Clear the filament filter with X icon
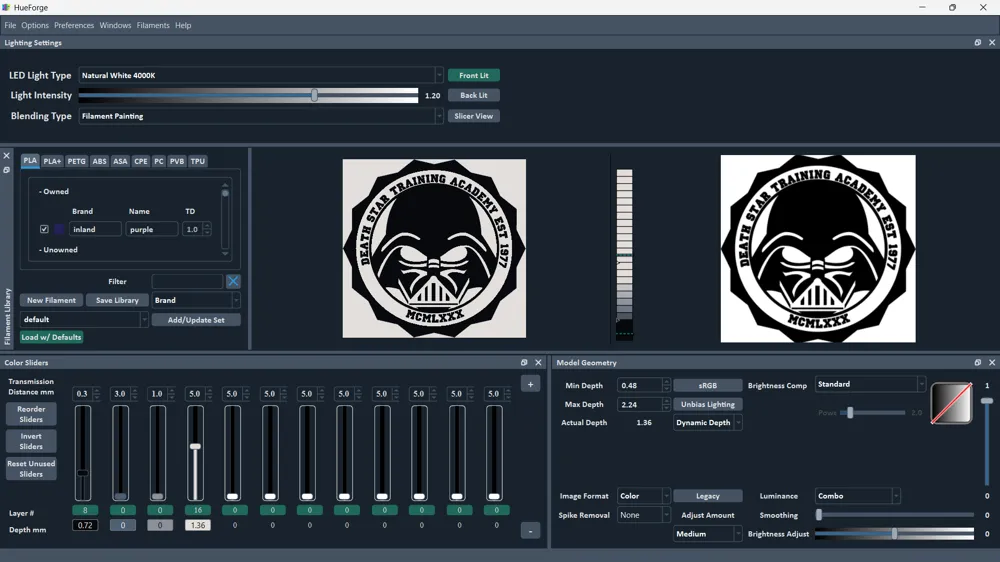1000x562 pixels. (x=233, y=281)
